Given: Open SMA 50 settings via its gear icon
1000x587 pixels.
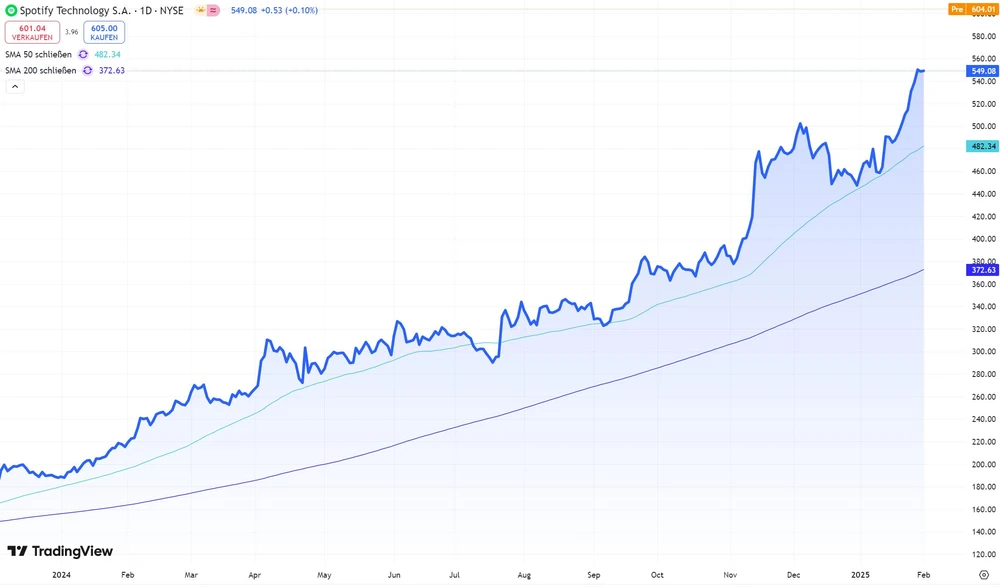Looking at the screenshot, I should (x=83, y=55).
